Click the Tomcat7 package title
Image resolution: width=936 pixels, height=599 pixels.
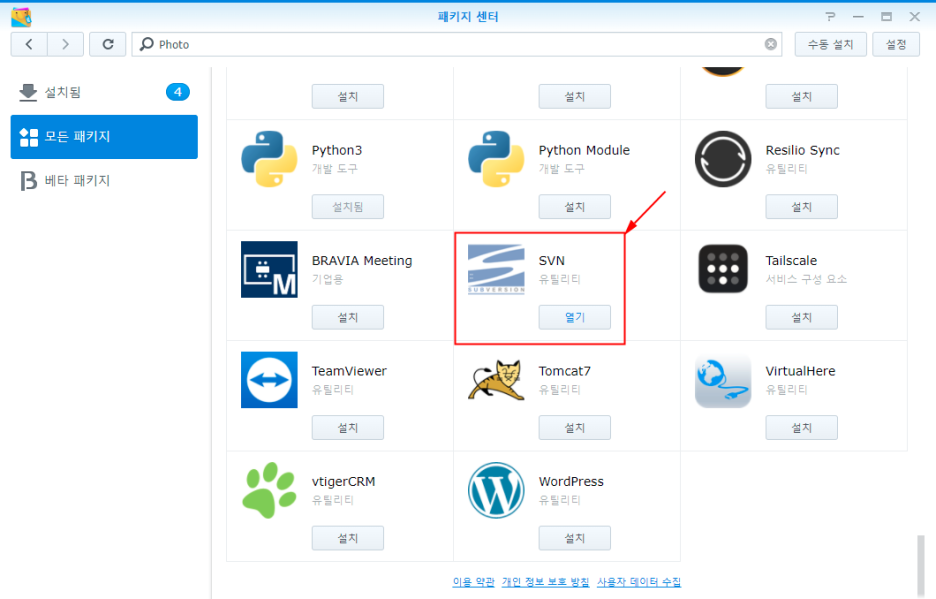tap(565, 371)
